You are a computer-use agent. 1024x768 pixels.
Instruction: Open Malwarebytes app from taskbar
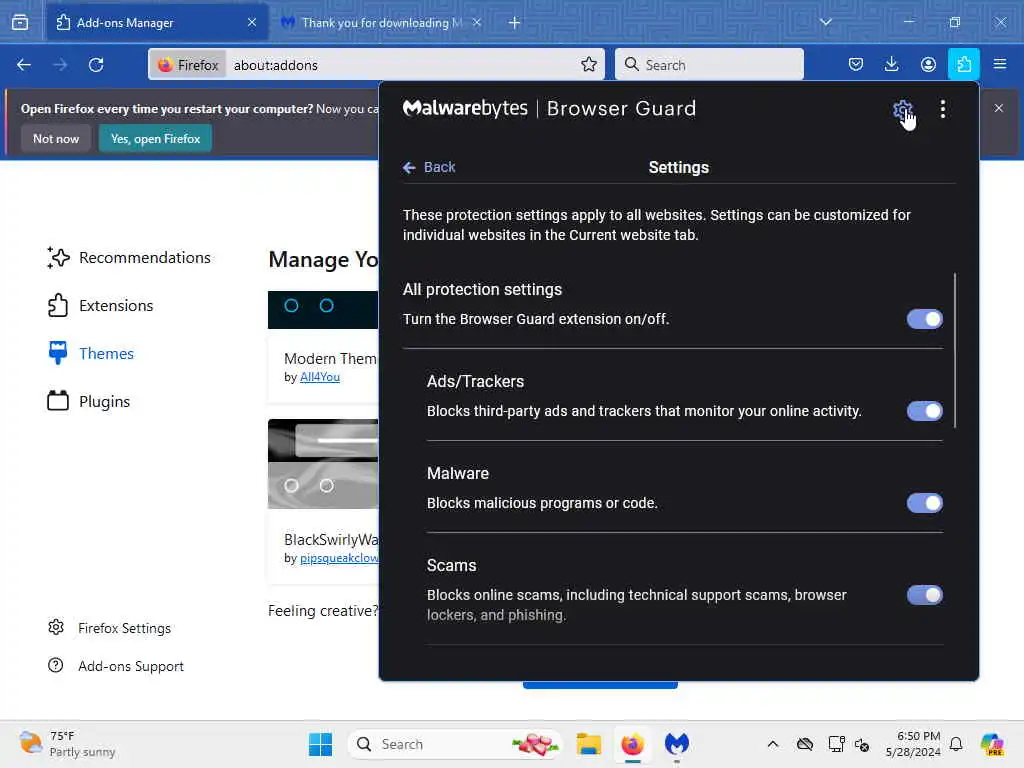(x=677, y=744)
